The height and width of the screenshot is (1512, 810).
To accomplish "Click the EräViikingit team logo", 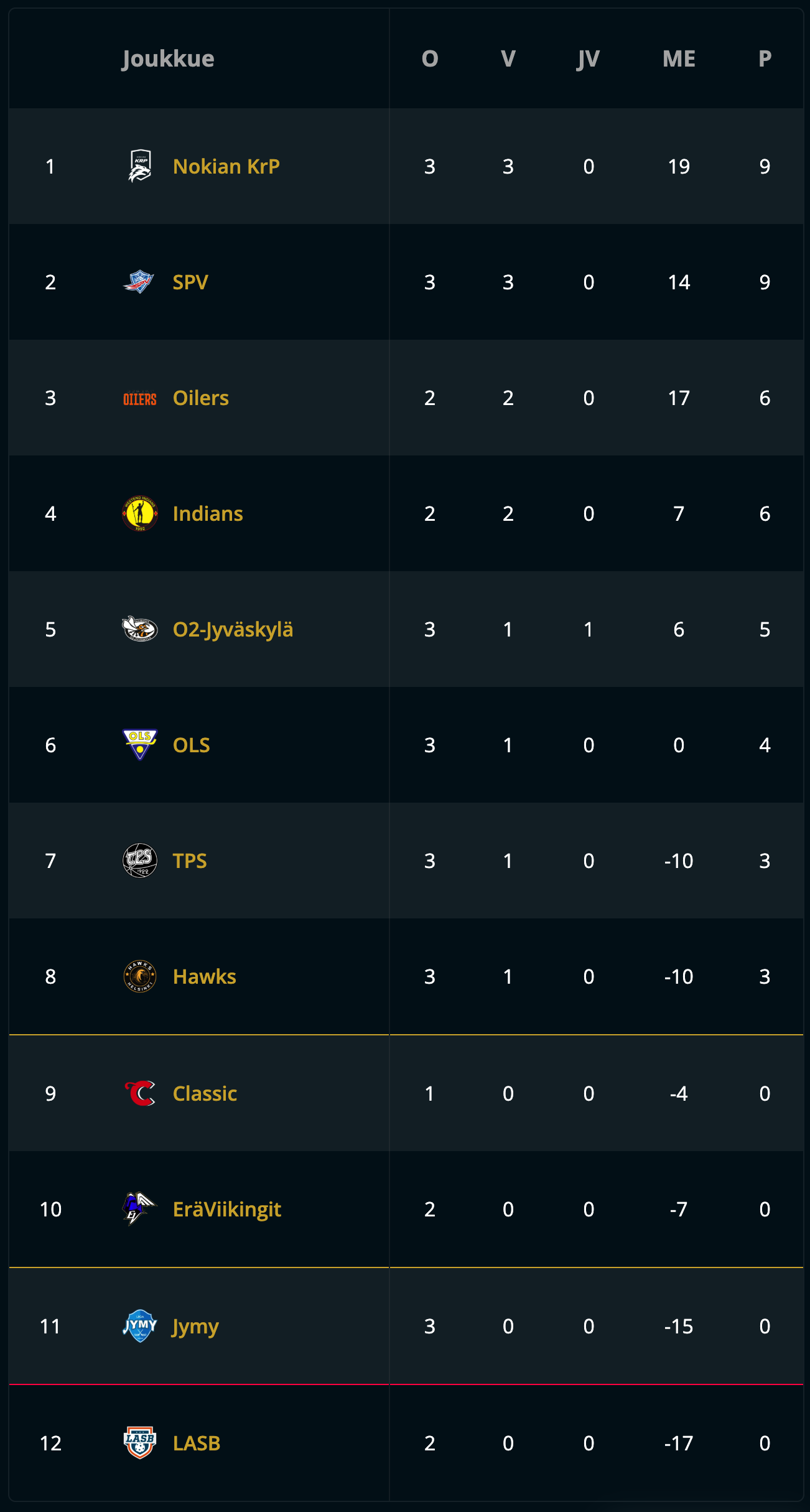I will (x=140, y=1209).
